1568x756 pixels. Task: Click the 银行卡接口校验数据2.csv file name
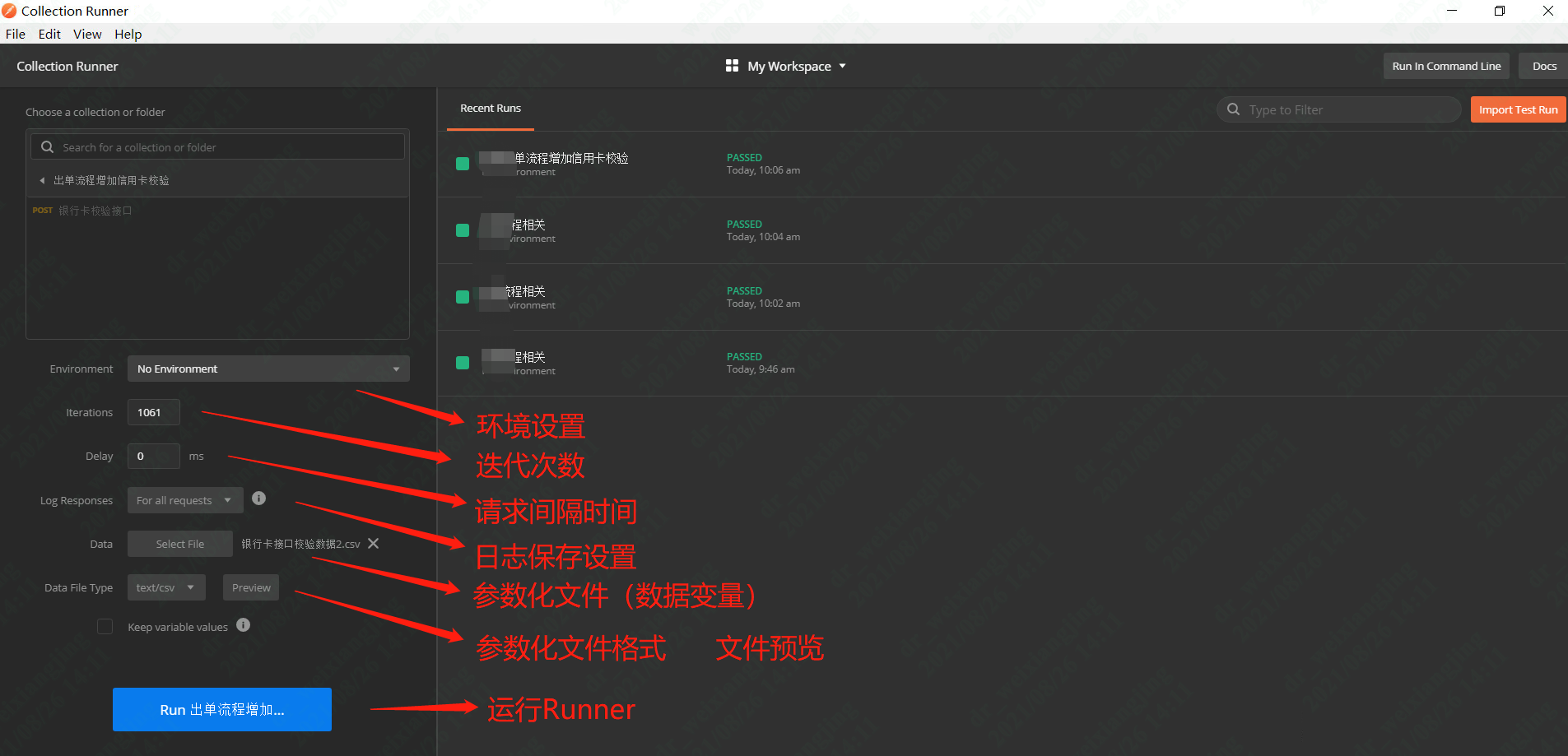300,544
